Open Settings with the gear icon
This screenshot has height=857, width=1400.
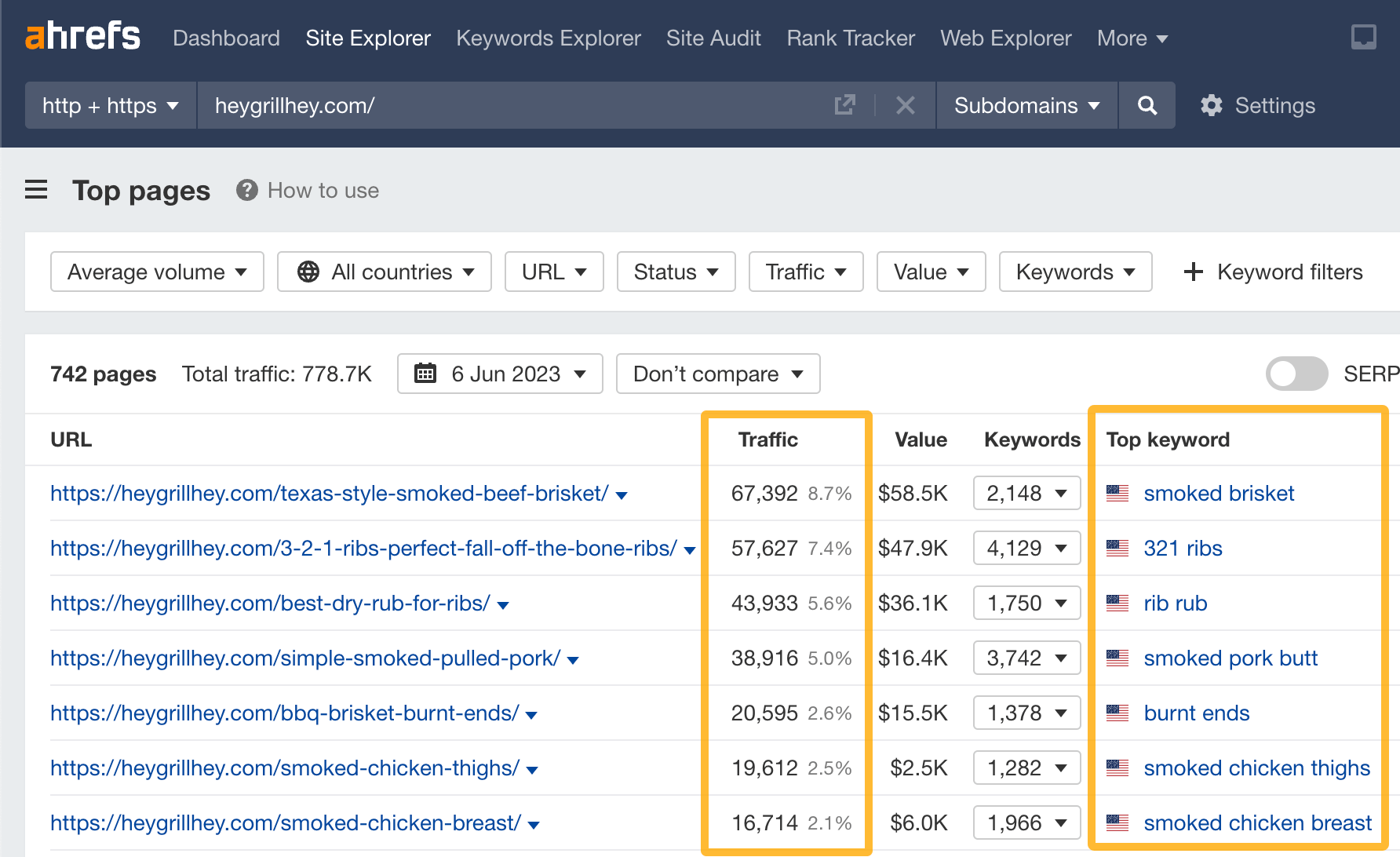point(1211,105)
